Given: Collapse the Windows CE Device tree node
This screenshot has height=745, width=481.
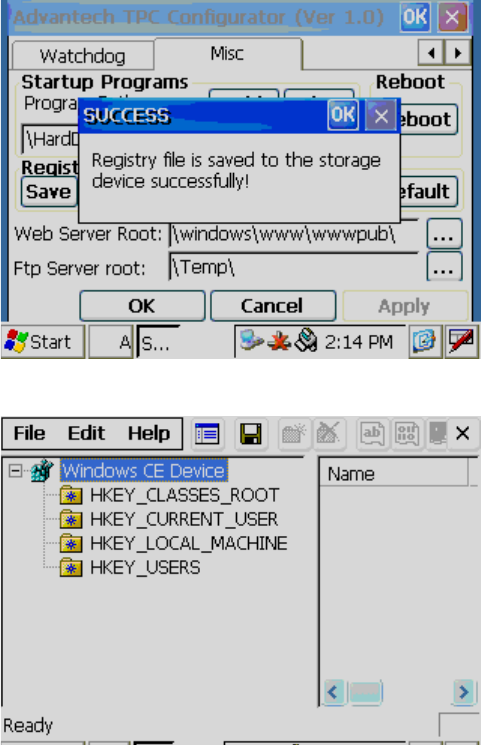Looking at the screenshot, I should click(x=15, y=471).
